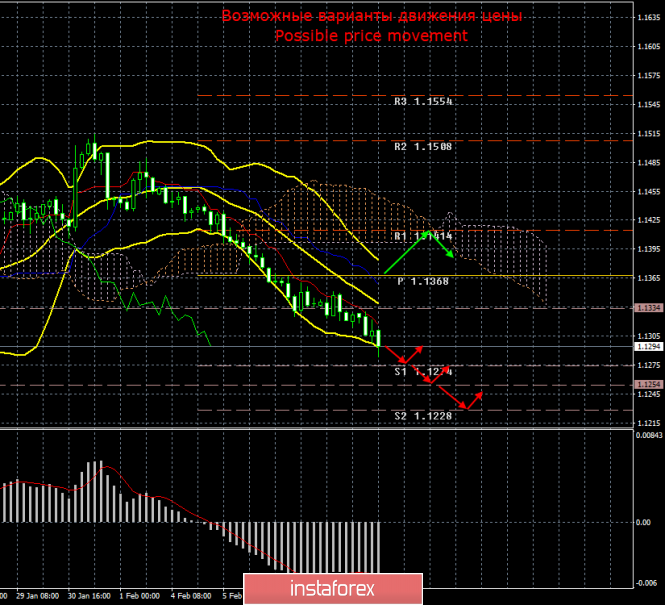Click the 1.1275 price axis value

pos(649,365)
